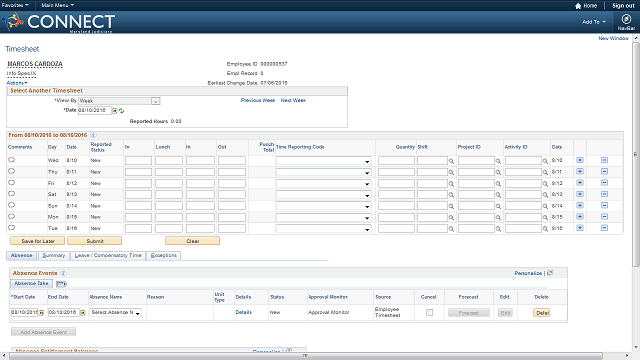Add a row after Thu 8/11

(x=580, y=171)
